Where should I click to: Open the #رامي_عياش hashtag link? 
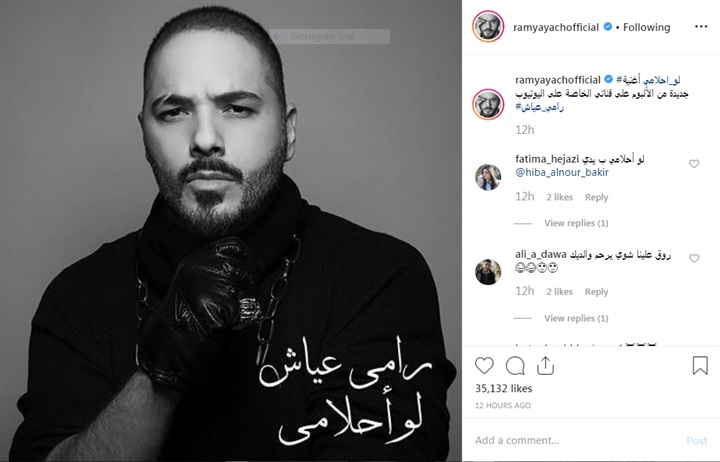(540, 107)
